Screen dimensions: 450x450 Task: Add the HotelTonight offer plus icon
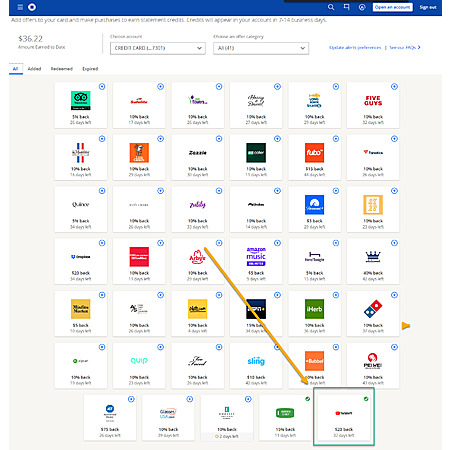click(x=336, y=243)
